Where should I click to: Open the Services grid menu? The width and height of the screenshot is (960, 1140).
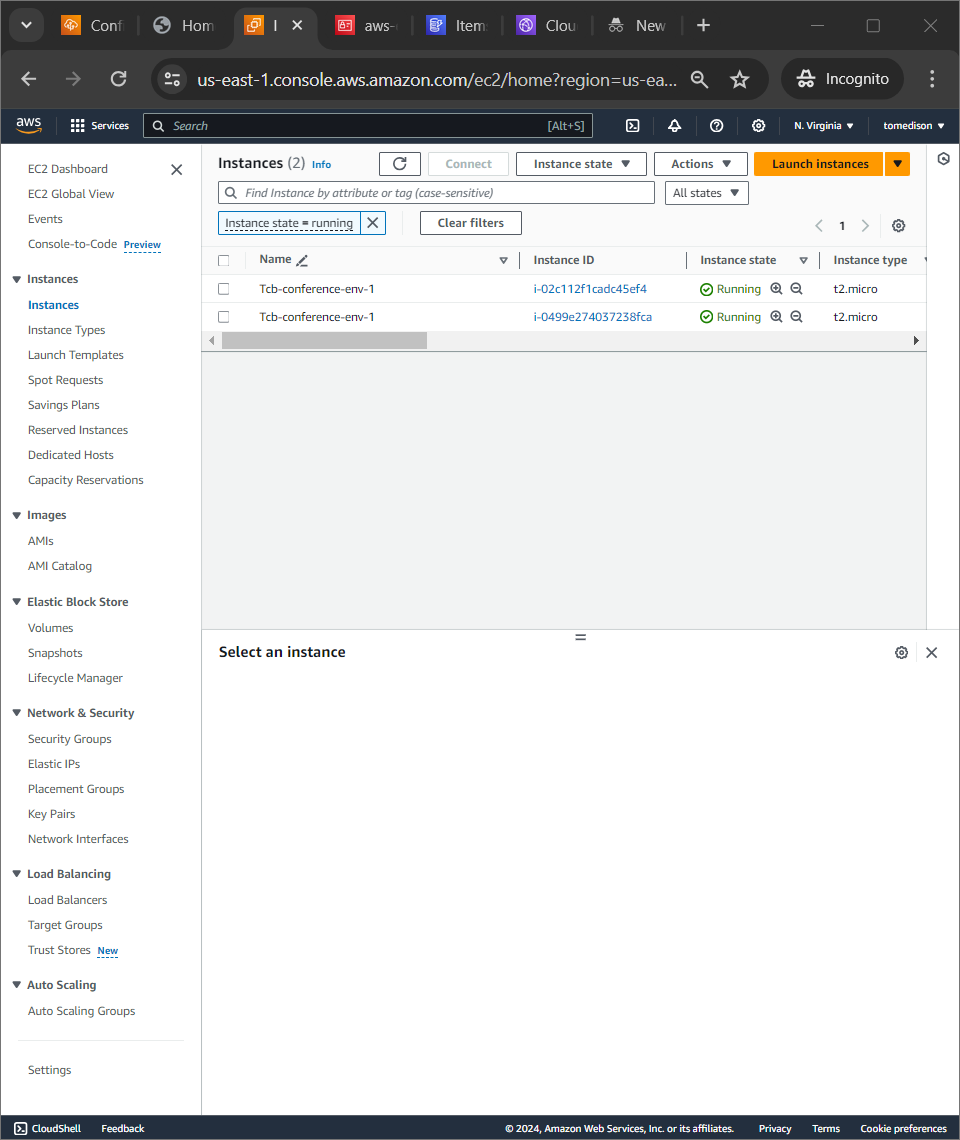pyautogui.click(x=100, y=126)
